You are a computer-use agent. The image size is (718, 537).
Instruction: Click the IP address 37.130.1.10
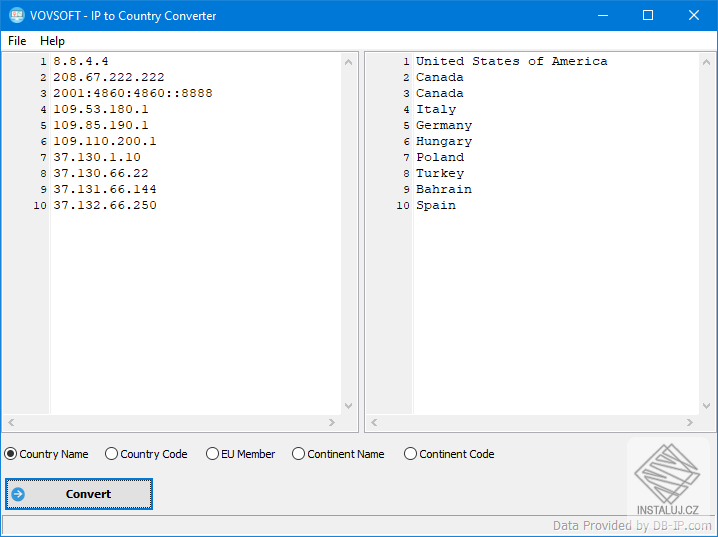[x=97, y=157]
